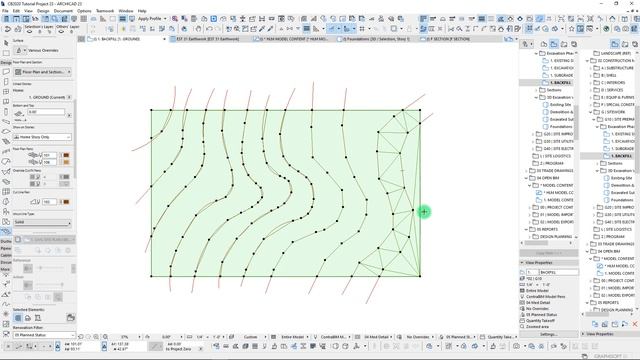Open the Layout Book navigator icon
Image resolution: width=640 pixels, height=360 pixels.
coord(564,44)
